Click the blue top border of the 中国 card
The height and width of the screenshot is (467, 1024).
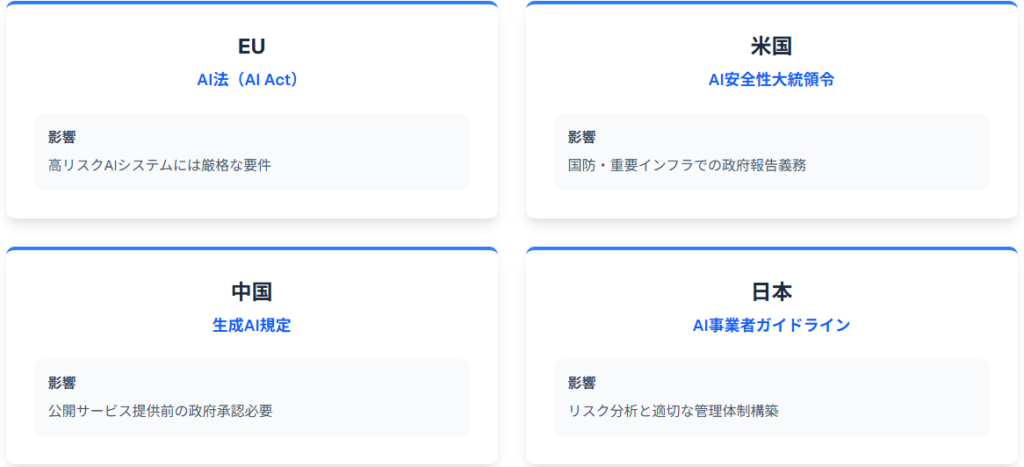pos(252,248)
